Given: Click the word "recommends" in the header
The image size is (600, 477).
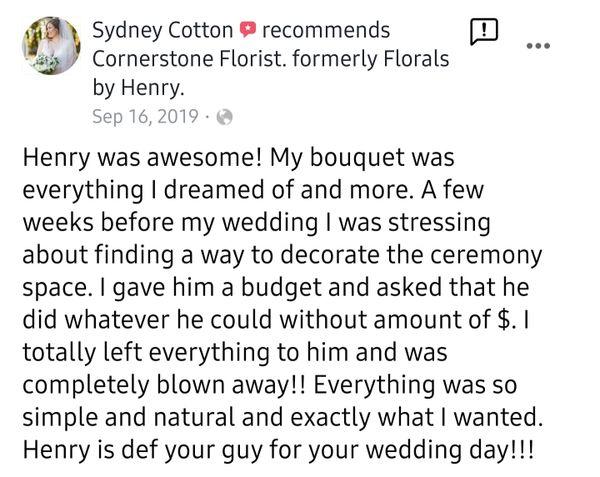Looking at the screenshot, I should (325, 31).
